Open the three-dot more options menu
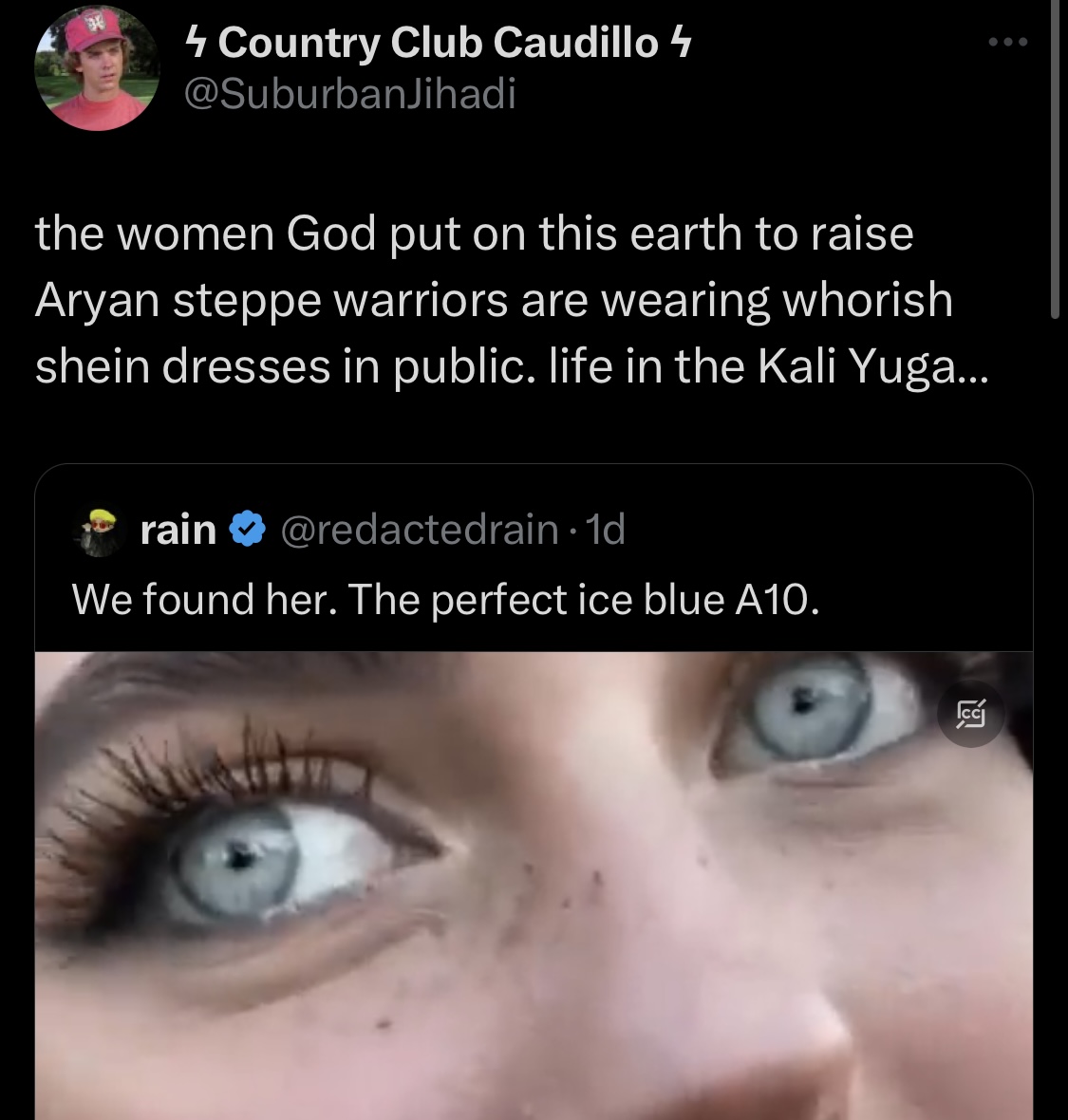This screenshot has height=1120, width=1068. click(1008, 42)
